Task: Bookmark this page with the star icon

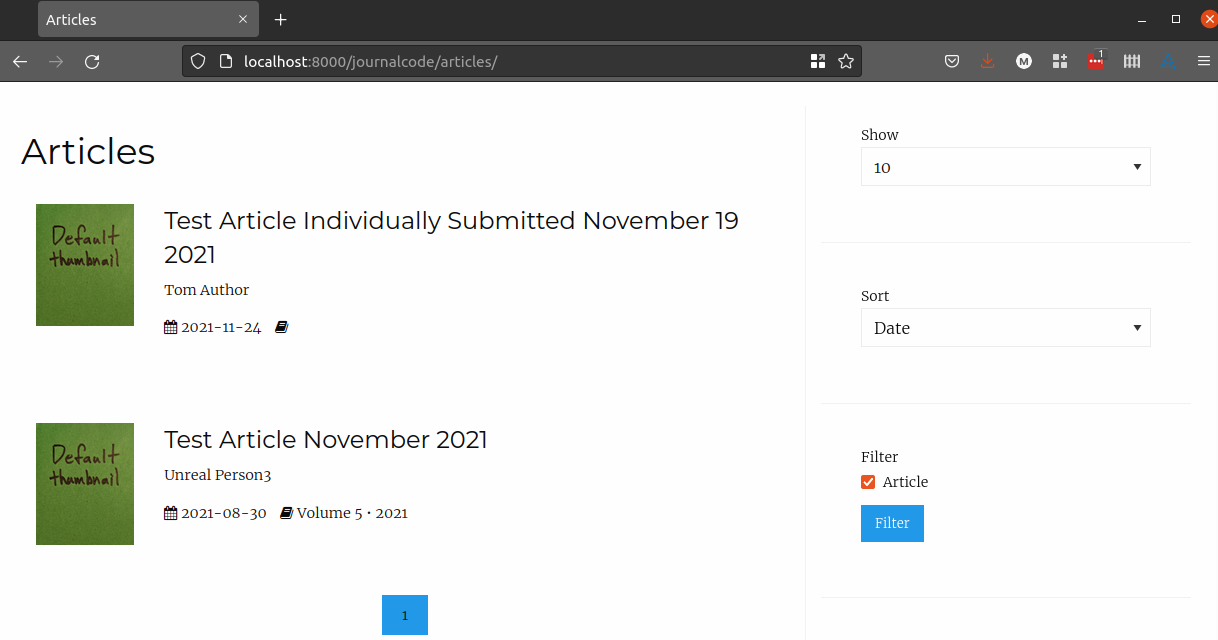Action: click(846, 62)
